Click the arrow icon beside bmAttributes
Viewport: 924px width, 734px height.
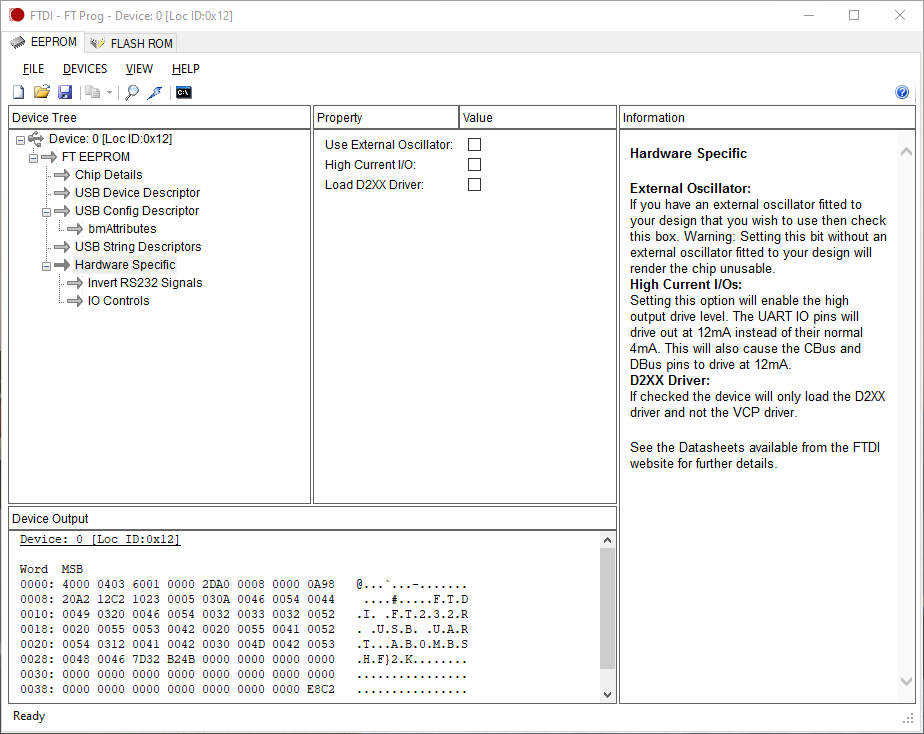tap(75, 229)
